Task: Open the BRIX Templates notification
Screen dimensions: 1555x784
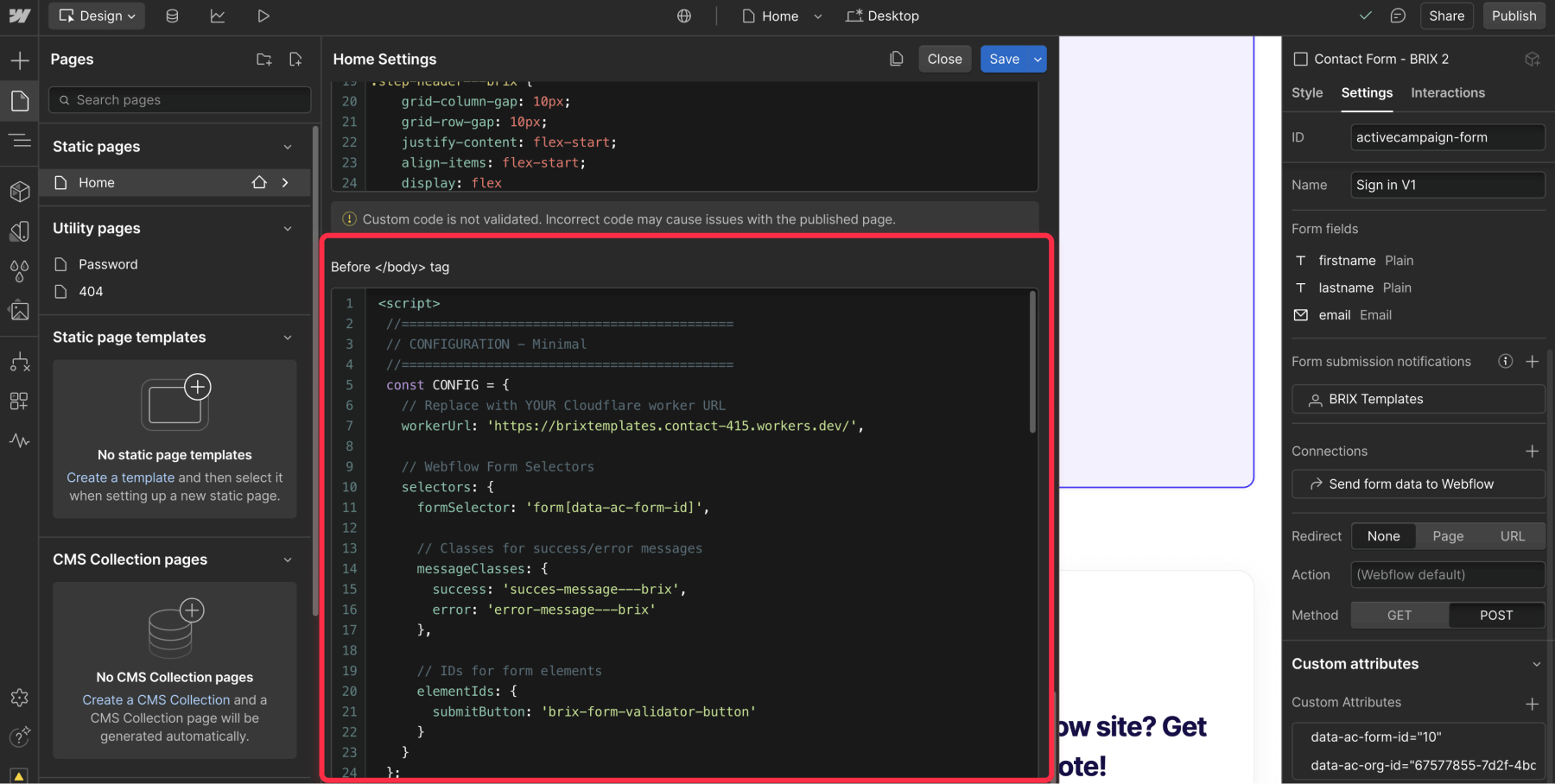Action: click(x=1418, y=399)
